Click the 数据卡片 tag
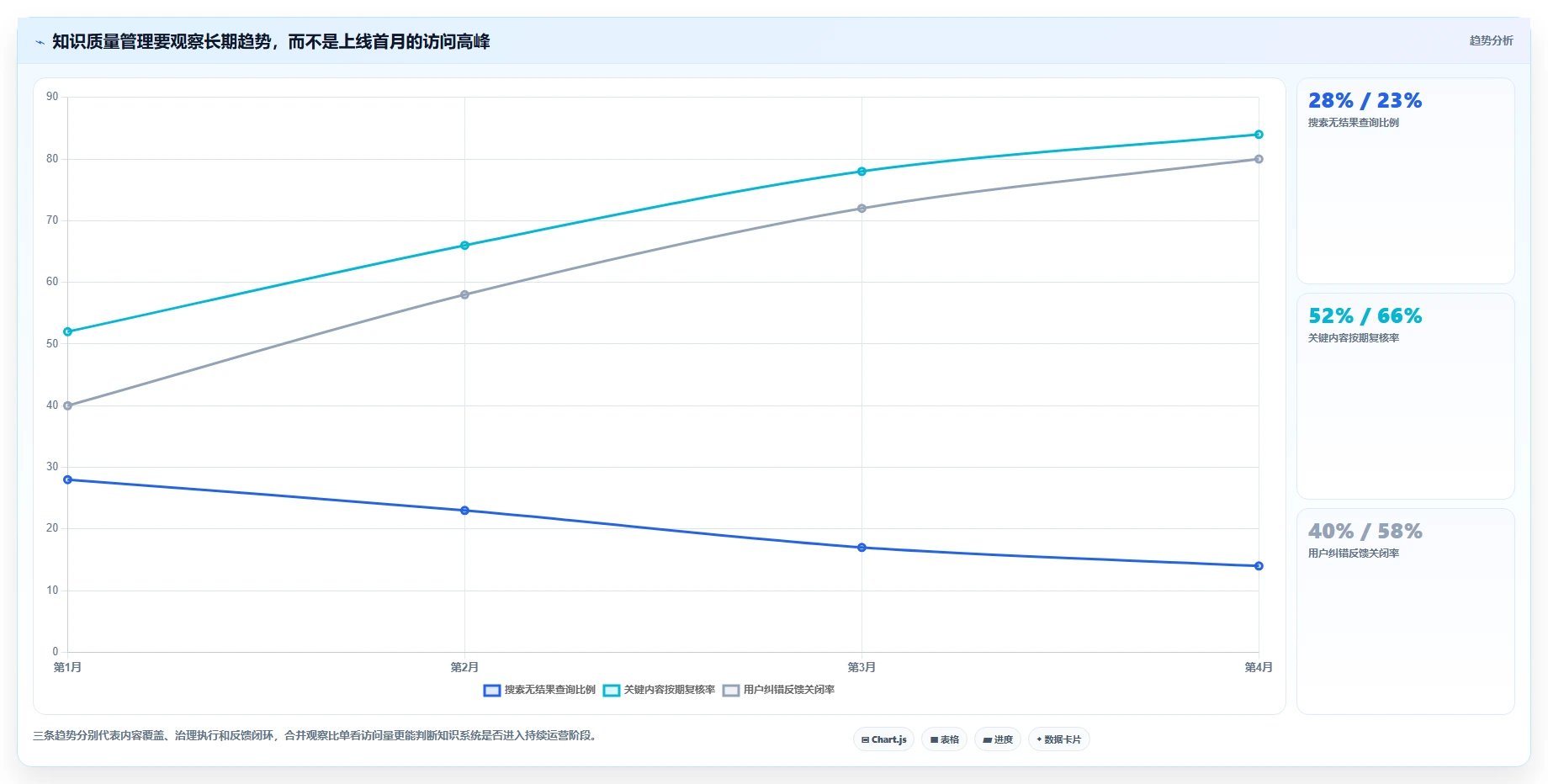1548x784 pixels. coord(1058,739)
